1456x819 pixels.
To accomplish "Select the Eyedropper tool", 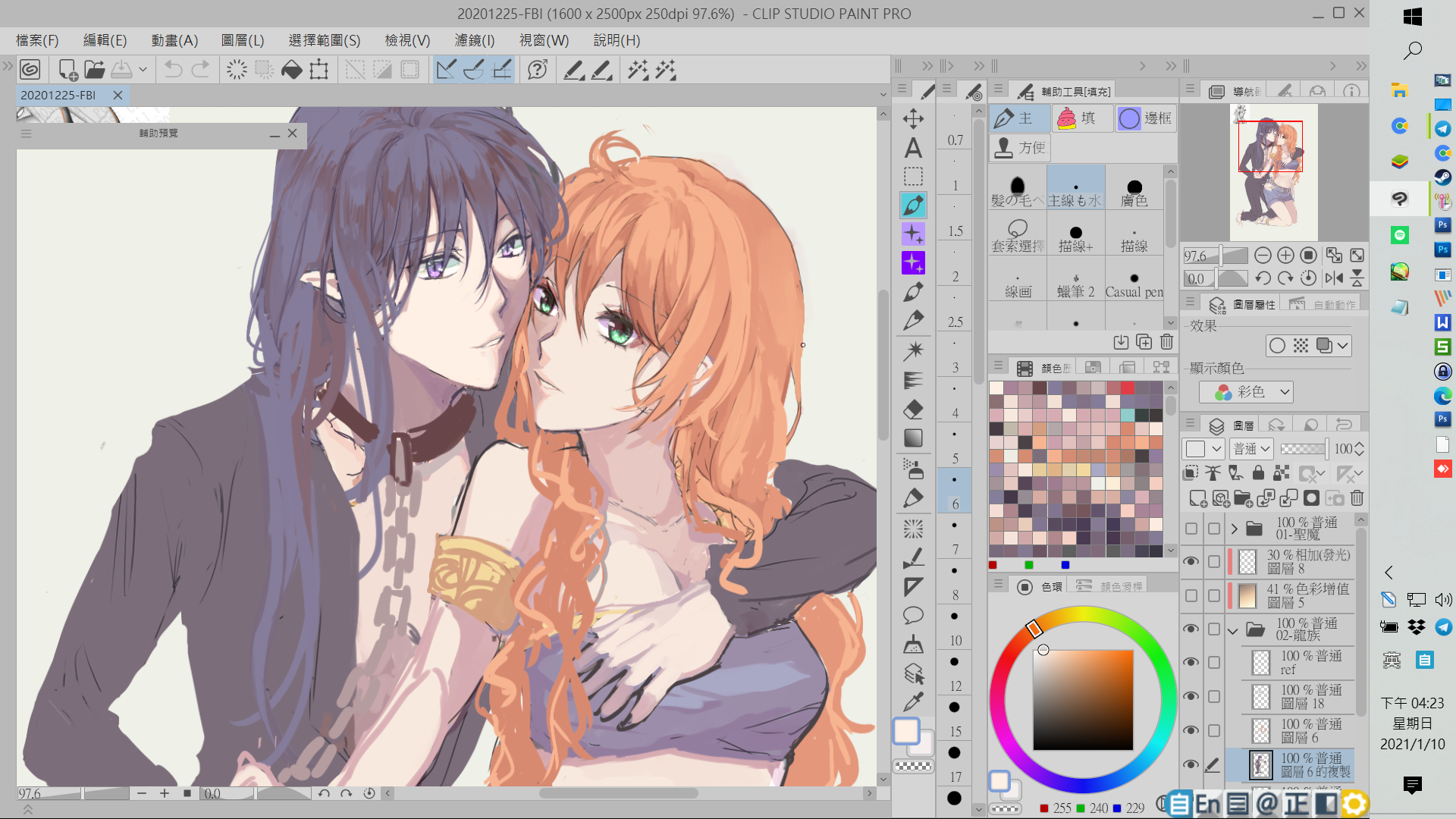I will click(x=913, y=702).
